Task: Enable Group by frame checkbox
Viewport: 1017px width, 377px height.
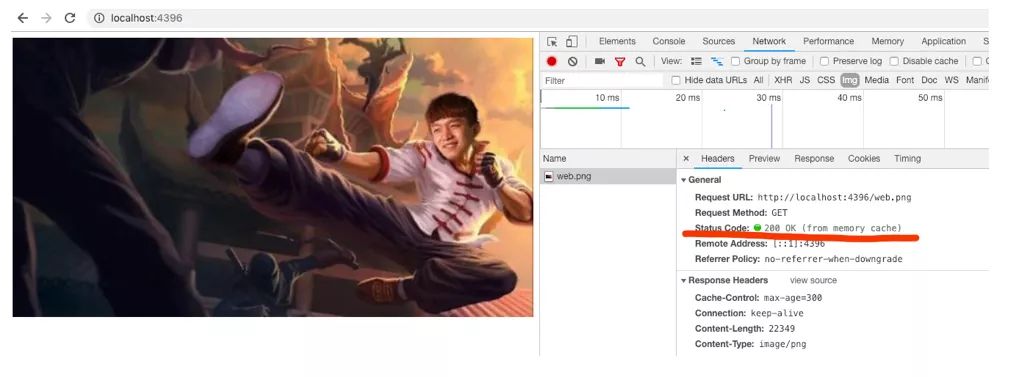Action: click(x=735, y=61)
